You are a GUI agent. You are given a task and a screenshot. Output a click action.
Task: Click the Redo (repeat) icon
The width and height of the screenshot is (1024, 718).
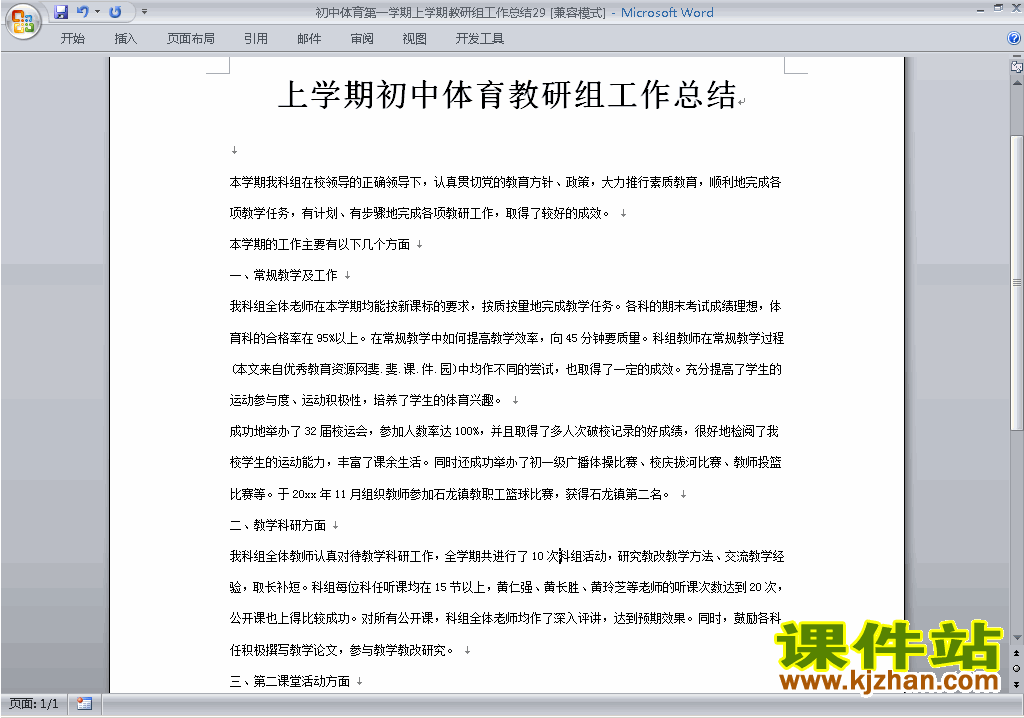click(116, 12)
